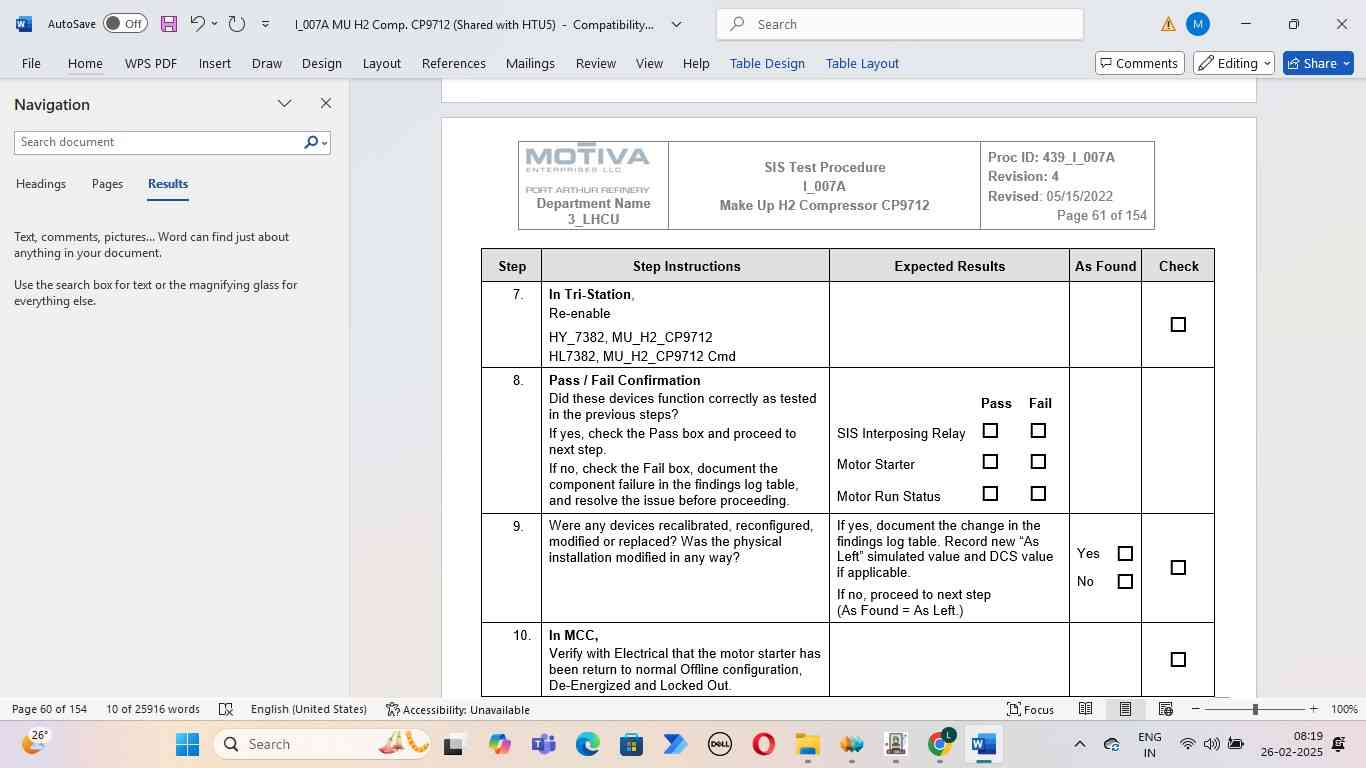This screenshot has width=1366, height=768.
Task: Switch to Print Layout view icon
Action: click(1125, 709)
